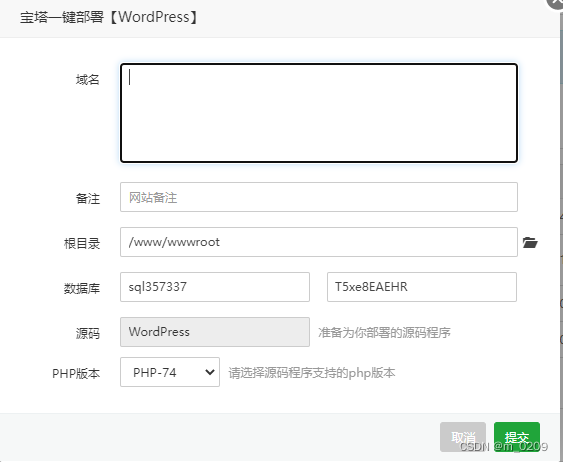Click the cancel button 取消
563x462 pixels.
(463, 437)
